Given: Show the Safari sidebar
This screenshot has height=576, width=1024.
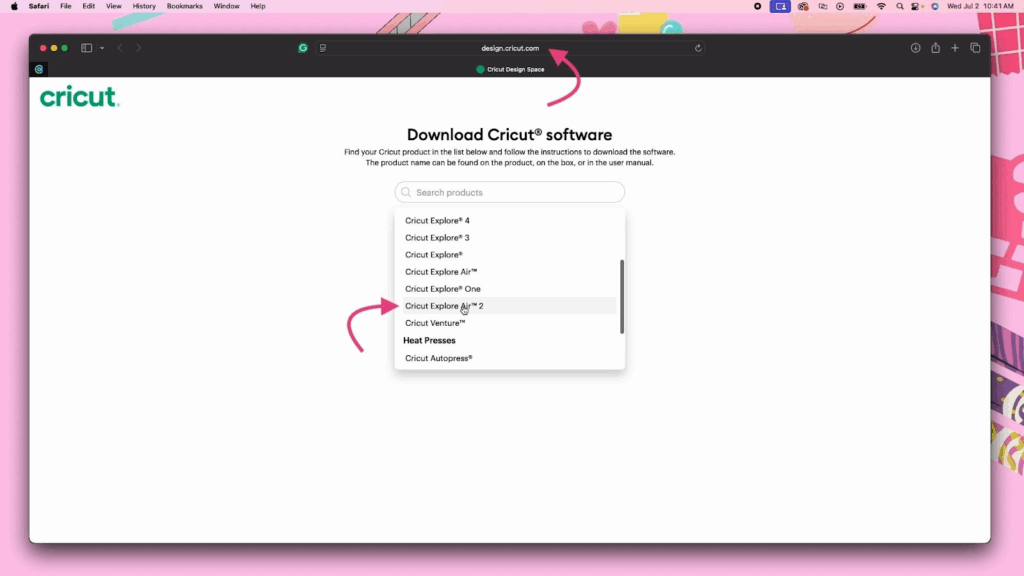Looking at the screenshot, I should click(86, 48).
